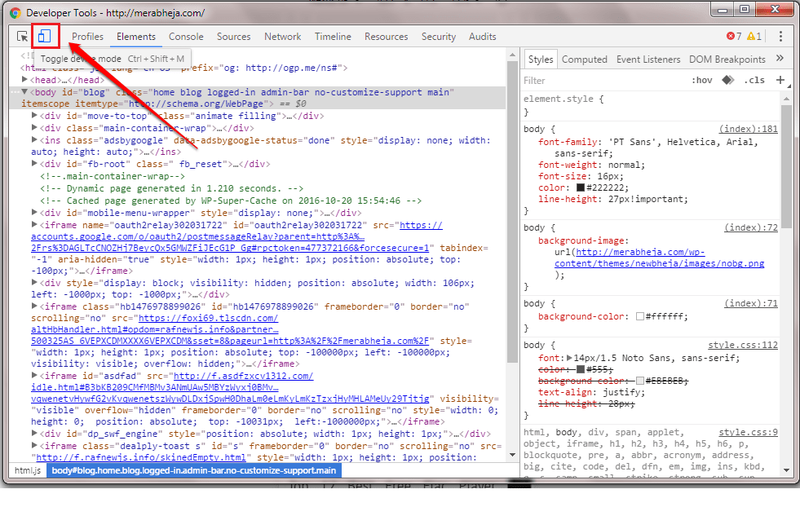Viewport: 800px width, 507px height.
Task: Open the DOM Breakpoints sidebar tab
Action: click(727, 60)
